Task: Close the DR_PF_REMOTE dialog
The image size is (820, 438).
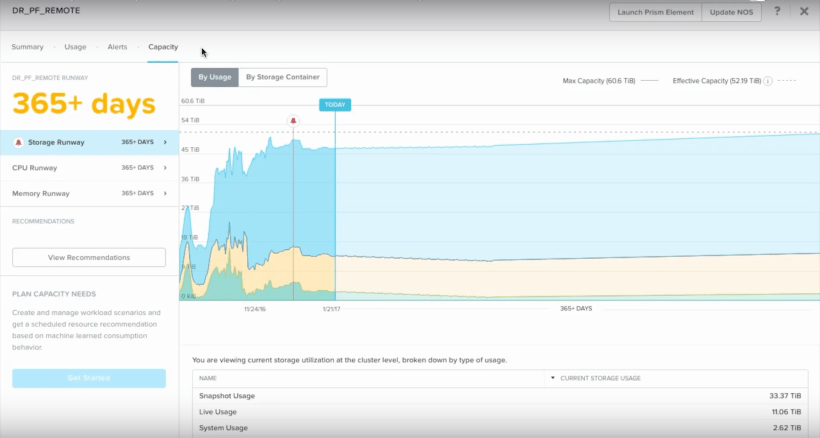Action: tap(804, 11)
